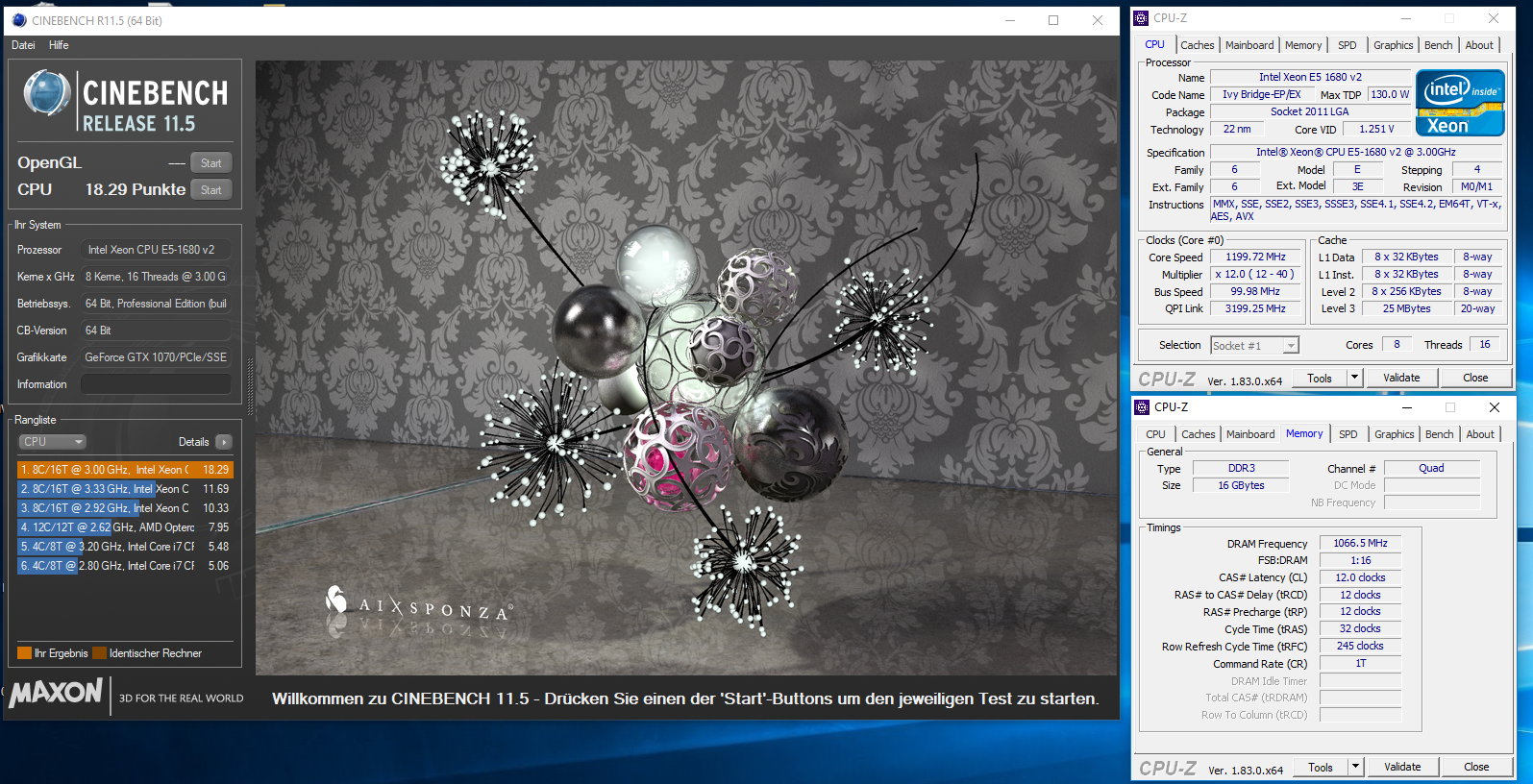The image size is (1533, 784).
Task: Switch to Caches tab in lower CPU-Z
Action: pos(1198,434)
